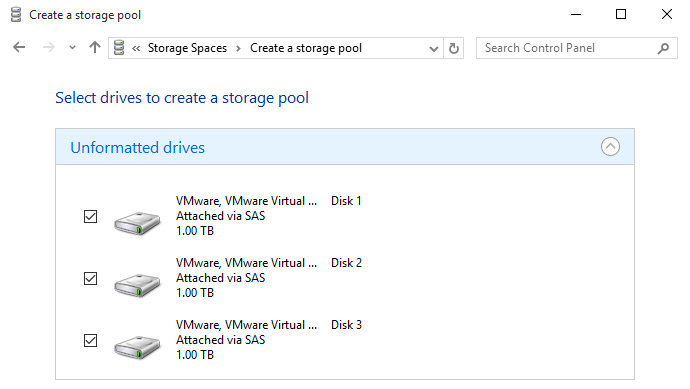
Task: Uncheck the Disk 1 checkbox
Action: (x=90, y=217)
